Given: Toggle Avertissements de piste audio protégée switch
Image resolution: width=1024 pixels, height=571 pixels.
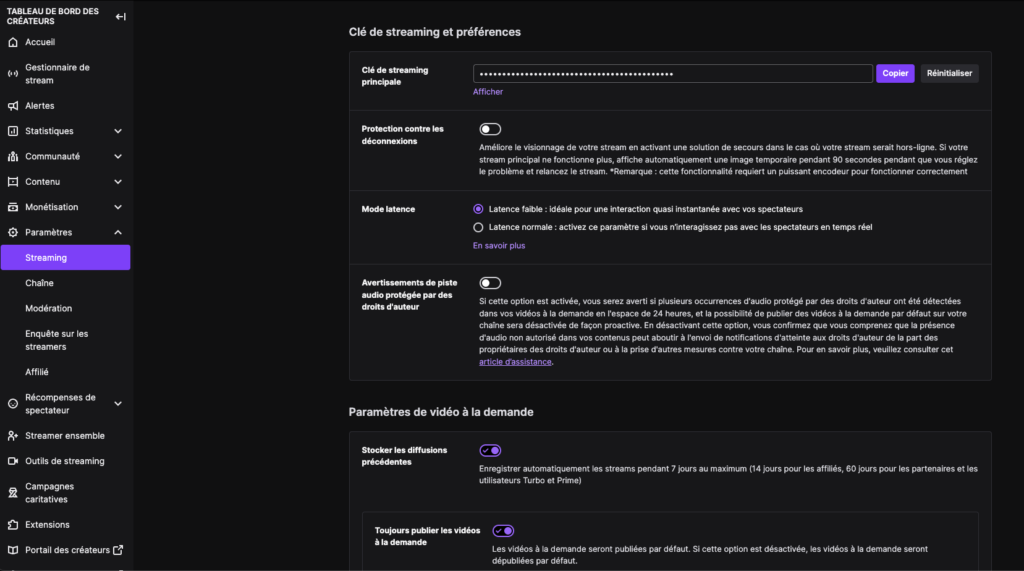Looking at the screenshot, I should tap(490, 283).
